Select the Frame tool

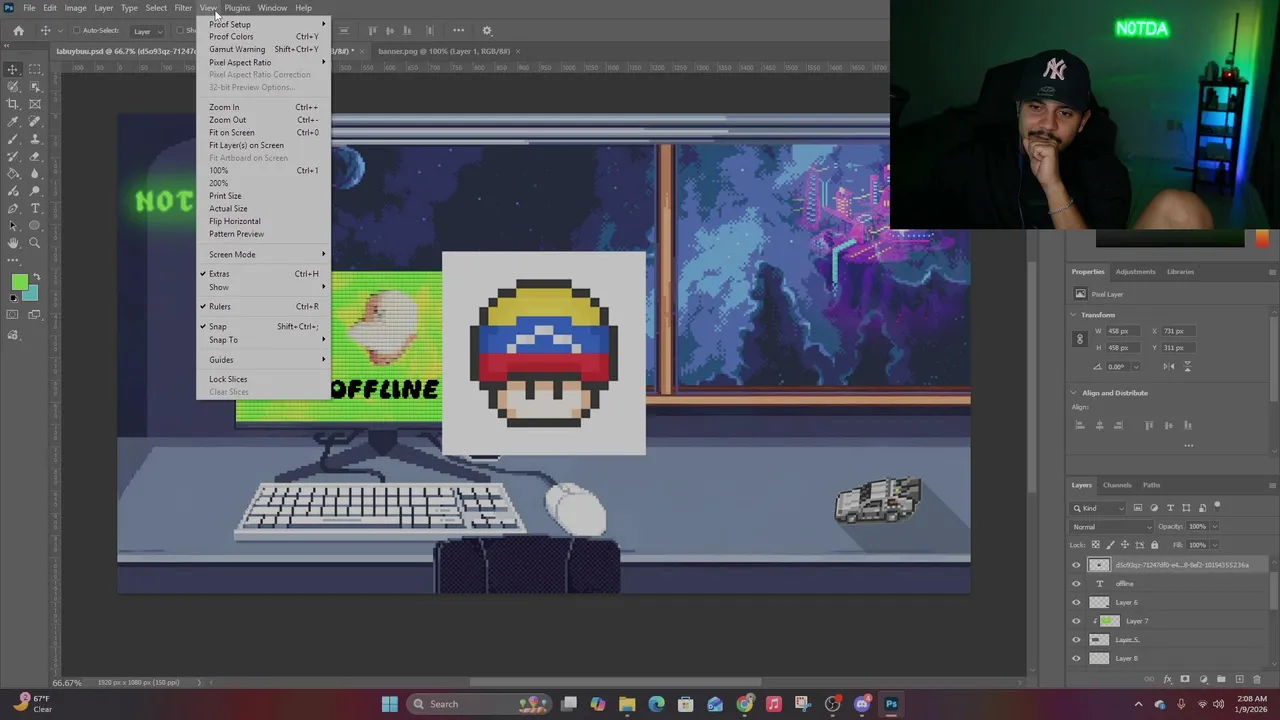click(x=35, y=104)
